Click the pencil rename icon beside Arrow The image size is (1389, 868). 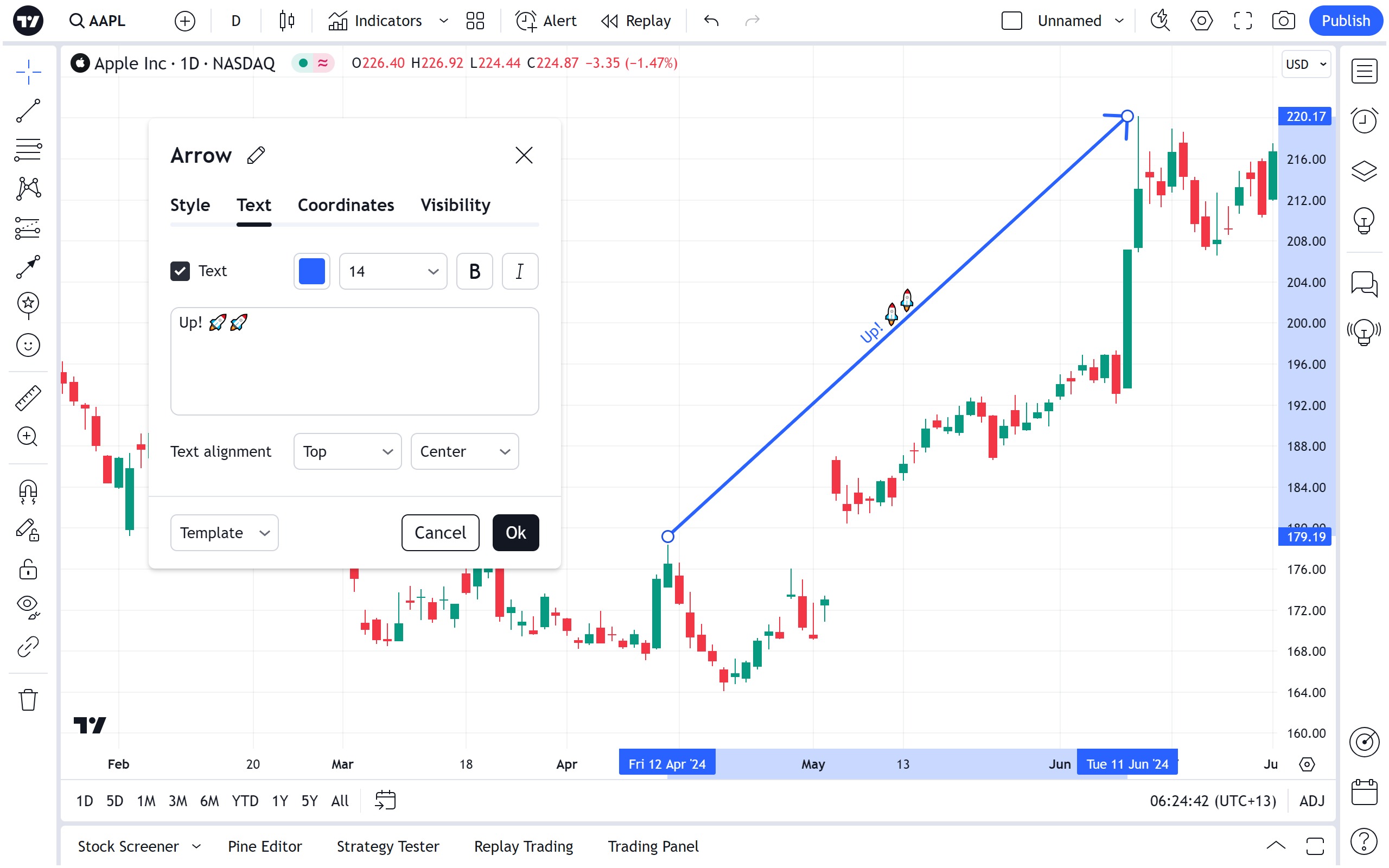click(256, 156)
